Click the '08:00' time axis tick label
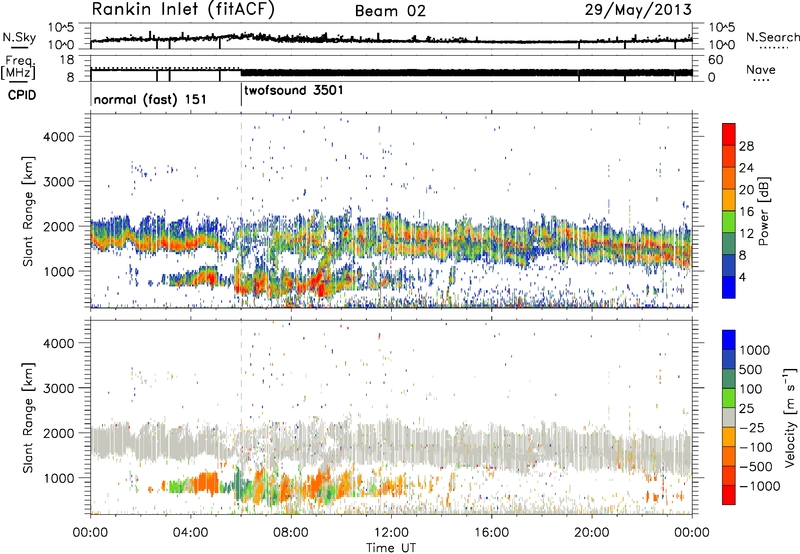 point(291,533)
